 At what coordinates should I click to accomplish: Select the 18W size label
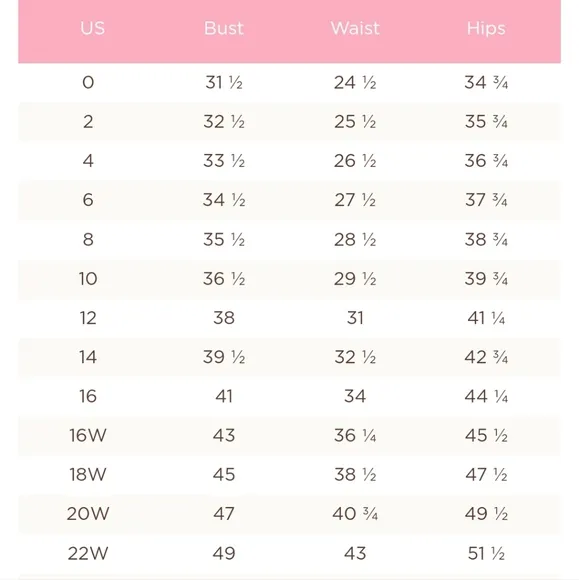pos(88,475)
